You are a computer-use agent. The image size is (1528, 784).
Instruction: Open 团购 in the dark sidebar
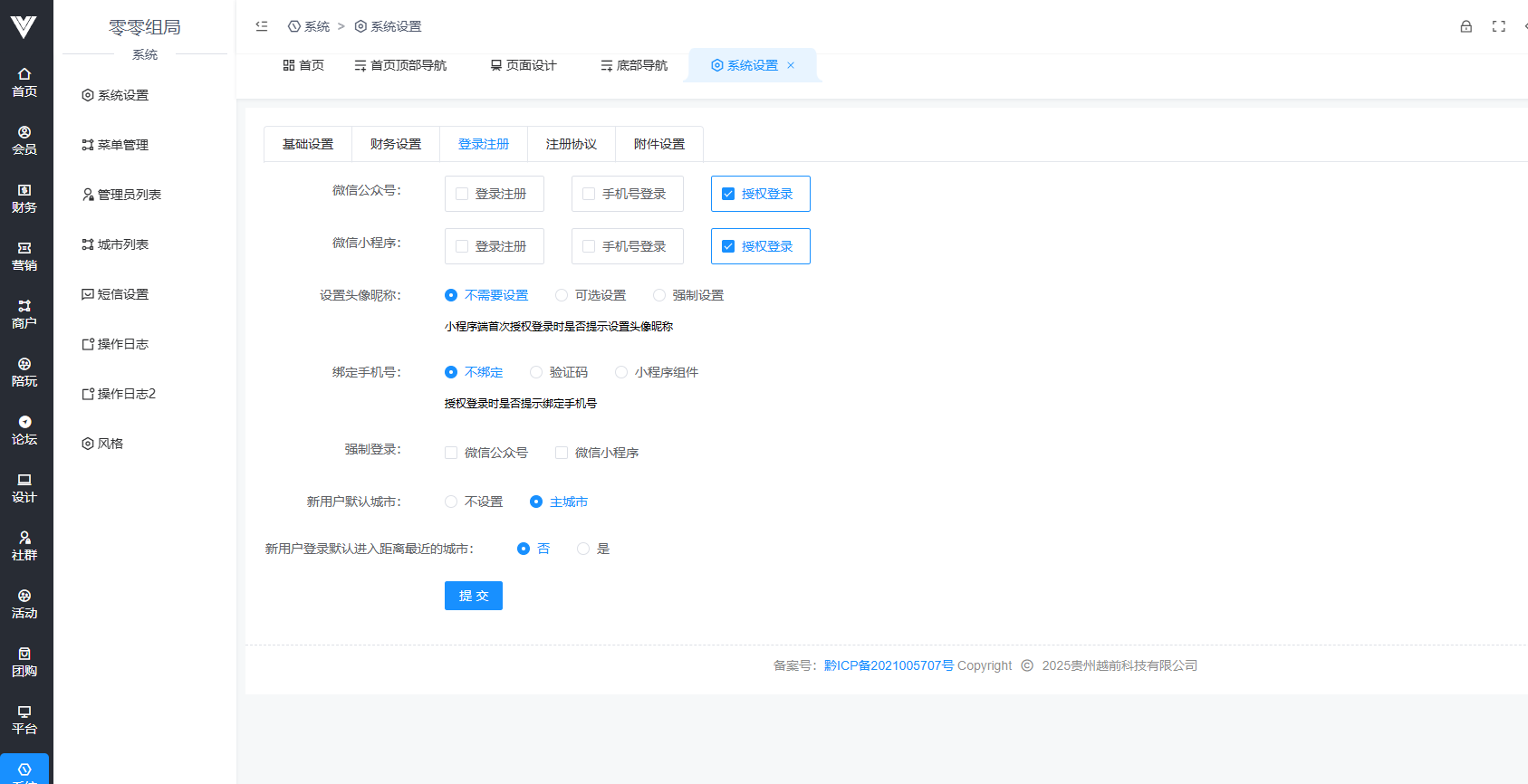pyautogui.click(x=24, y=662)
